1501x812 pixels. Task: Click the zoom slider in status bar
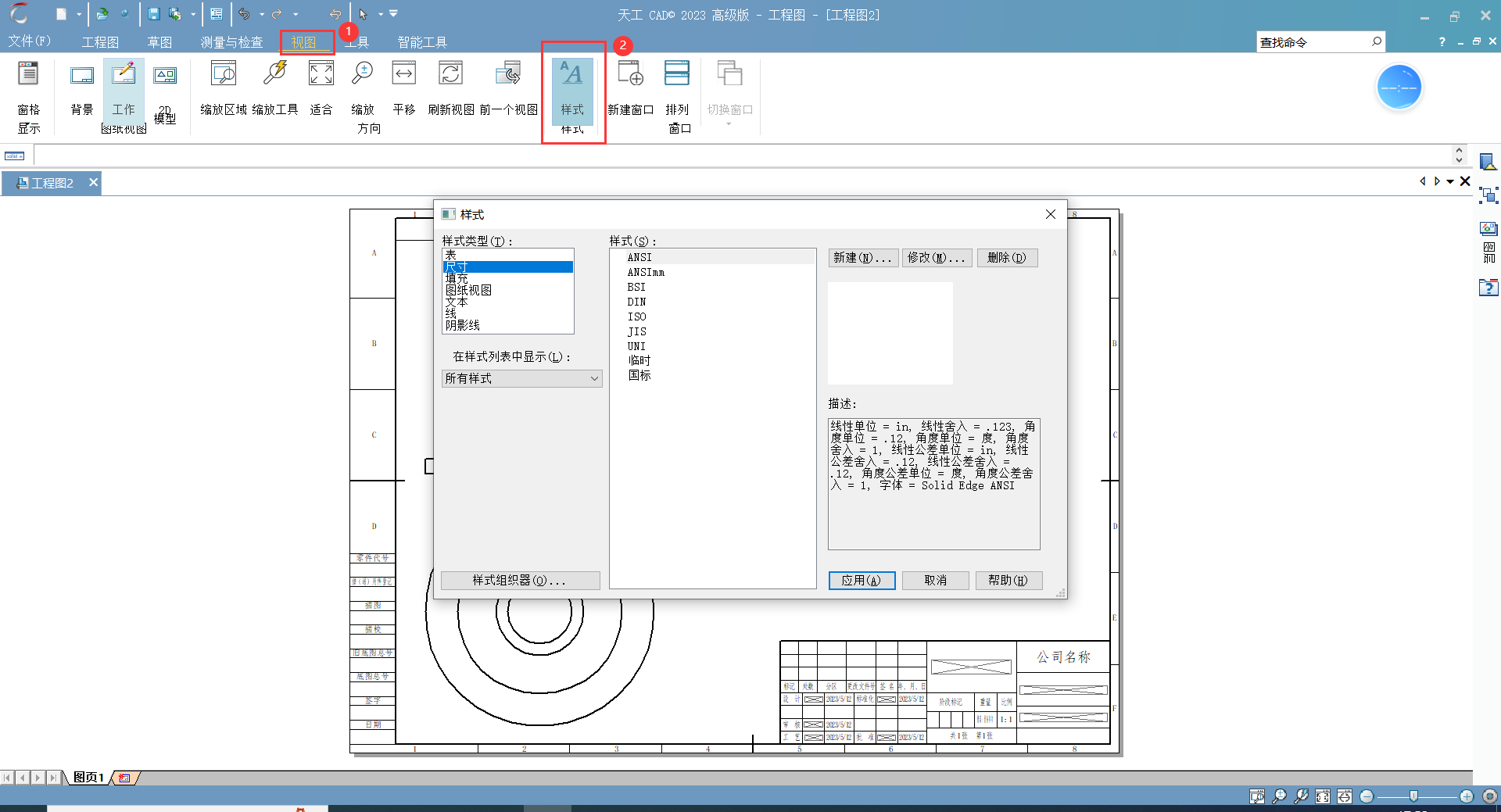[1413, 796]
